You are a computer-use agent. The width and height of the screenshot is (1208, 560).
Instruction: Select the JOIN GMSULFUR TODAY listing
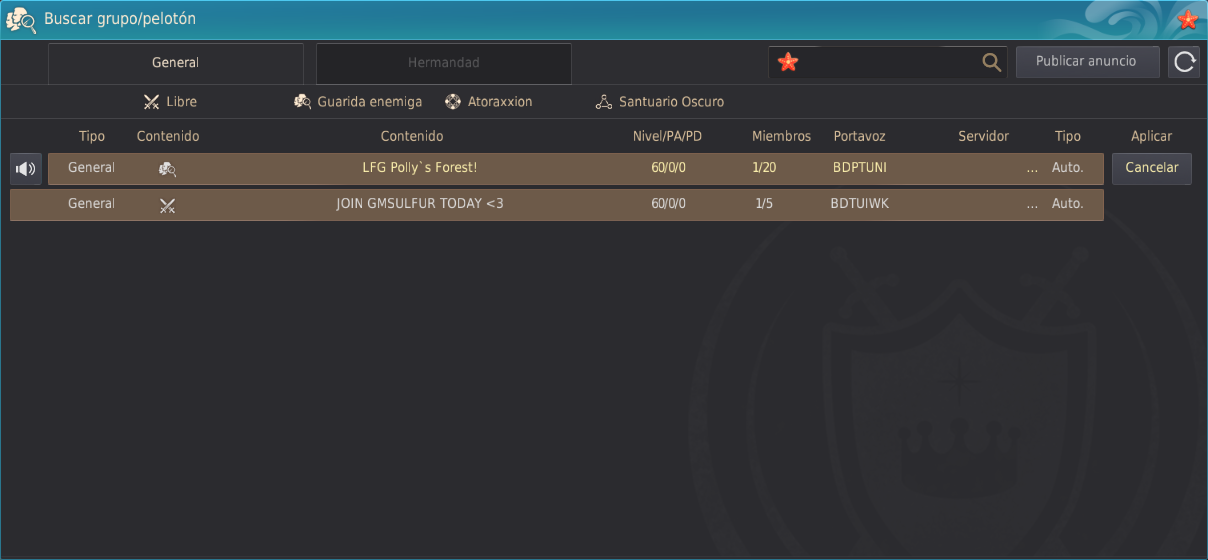coord(420,204)
